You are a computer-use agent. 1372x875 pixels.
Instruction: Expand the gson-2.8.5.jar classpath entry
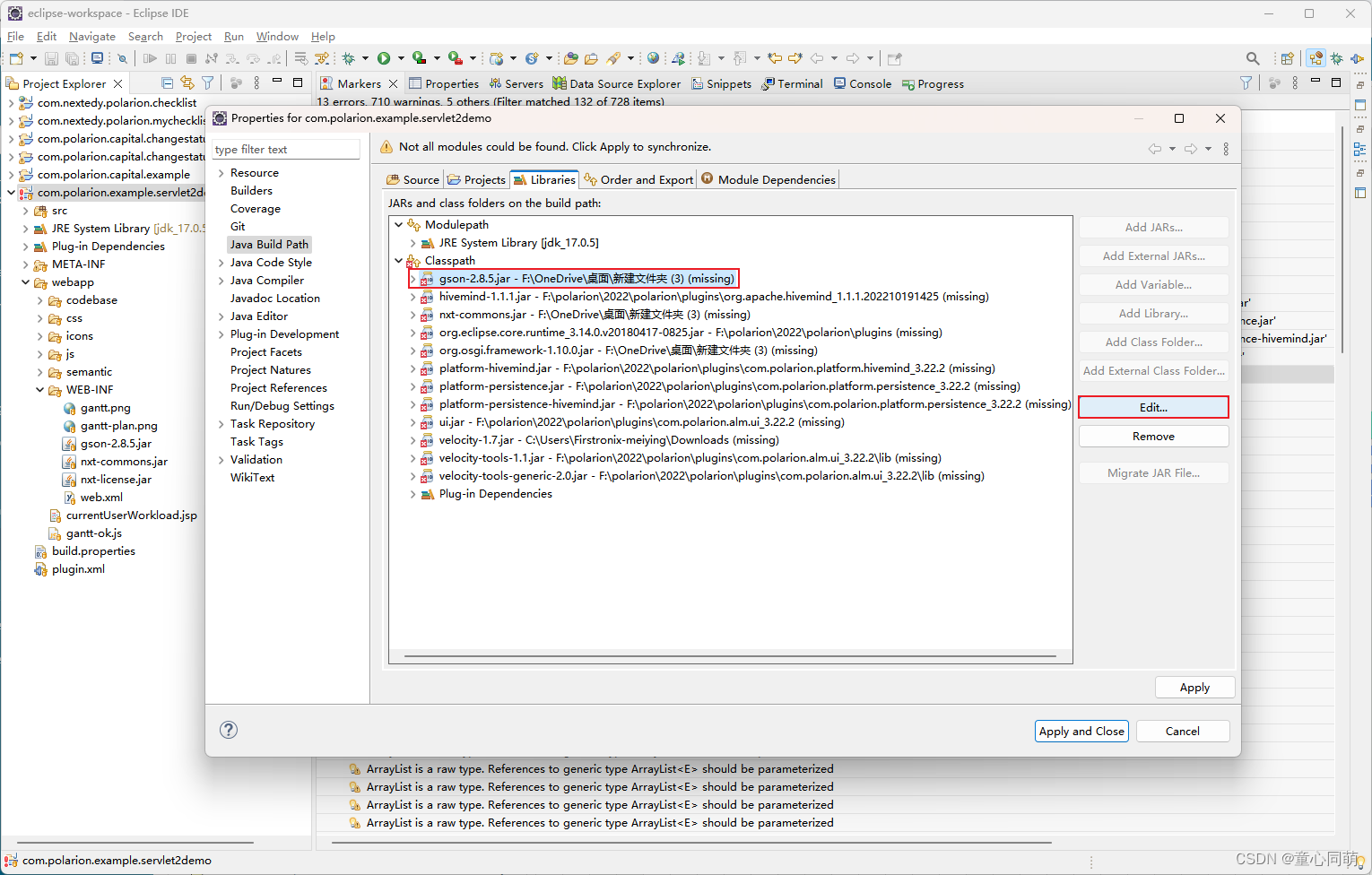coord(413,279)
